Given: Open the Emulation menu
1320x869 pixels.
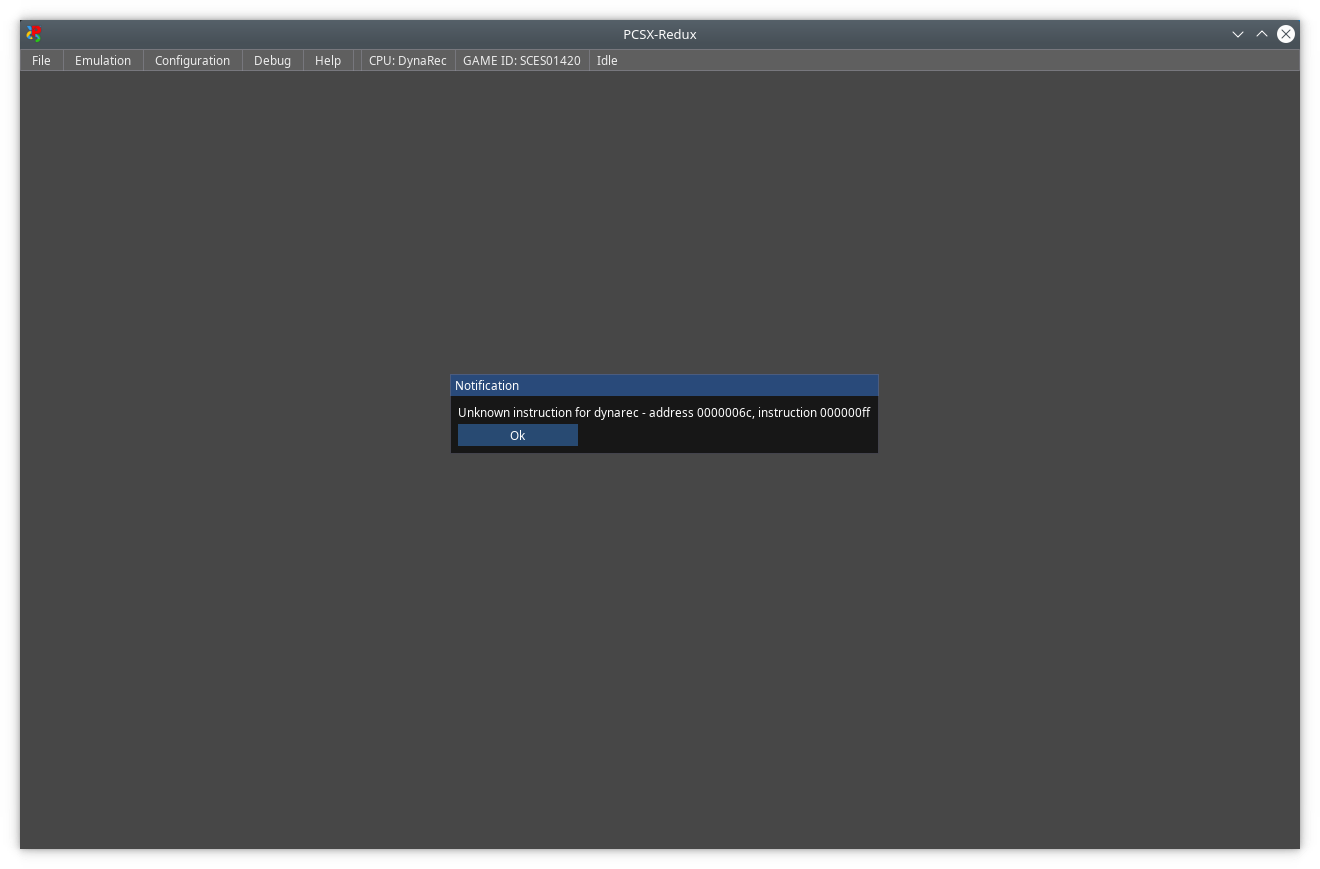Looking at the screenshot, I should [x=102, y=60].
